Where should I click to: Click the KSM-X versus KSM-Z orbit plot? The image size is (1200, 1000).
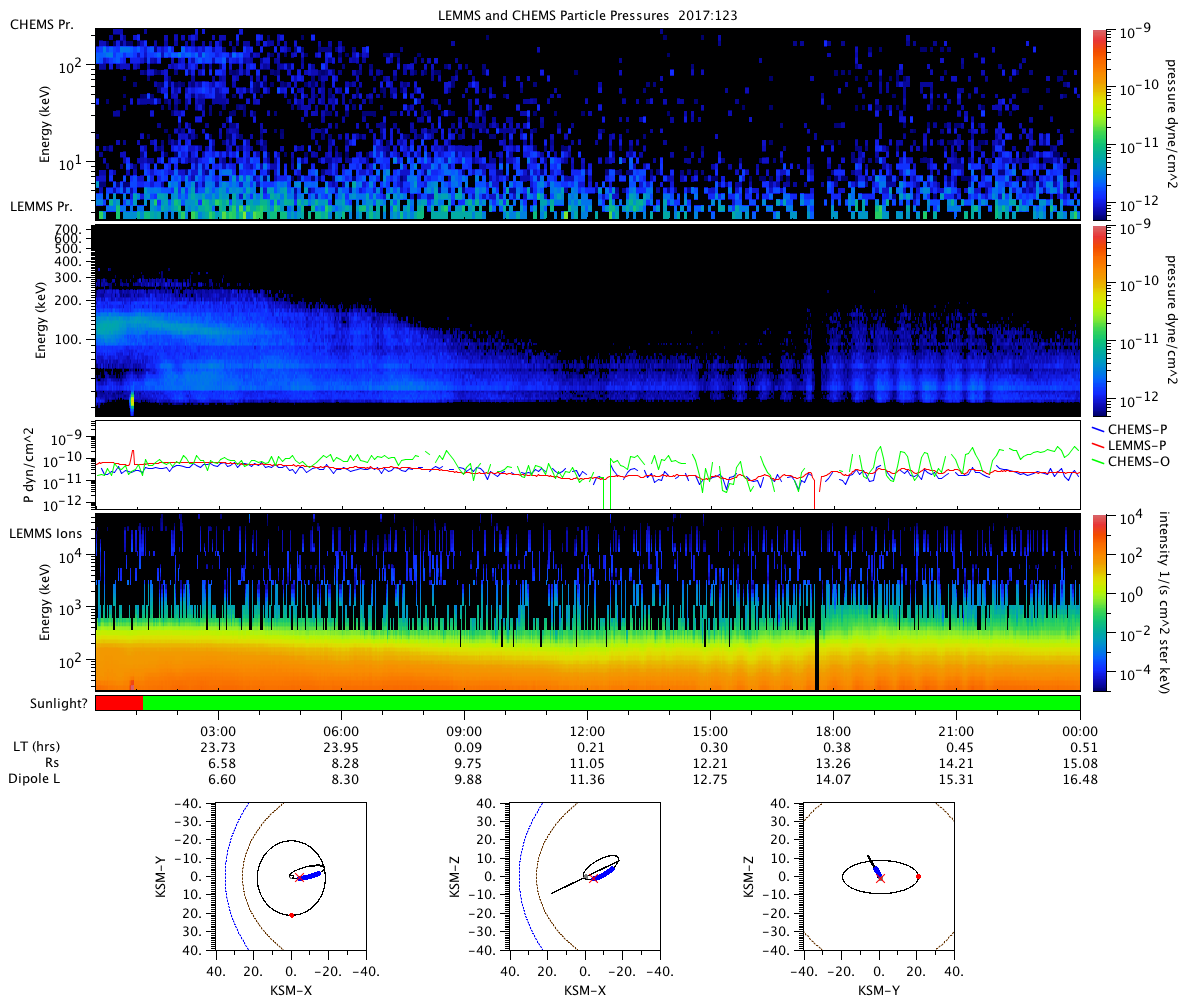(x=585, y=877)
